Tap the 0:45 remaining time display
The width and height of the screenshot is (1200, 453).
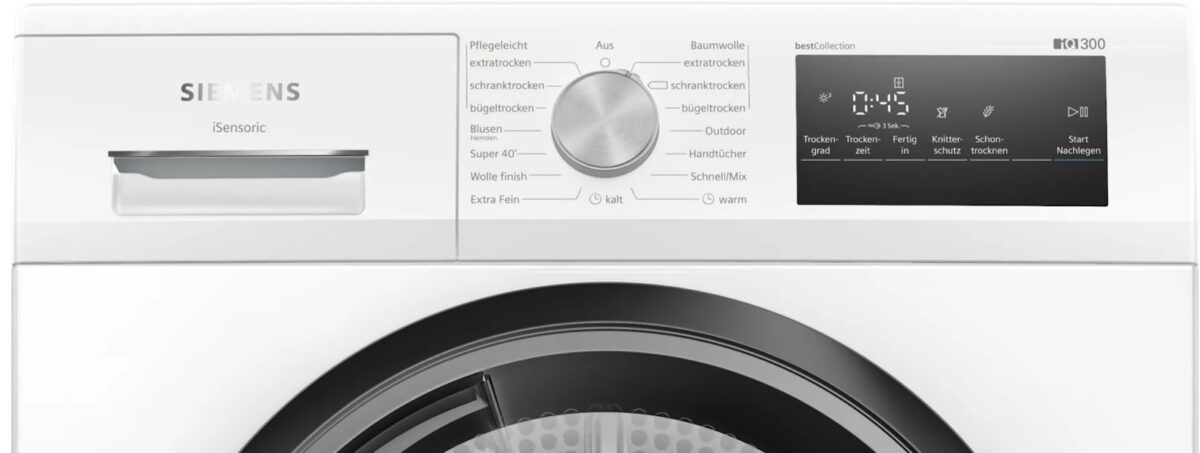(x=880, y=104)
